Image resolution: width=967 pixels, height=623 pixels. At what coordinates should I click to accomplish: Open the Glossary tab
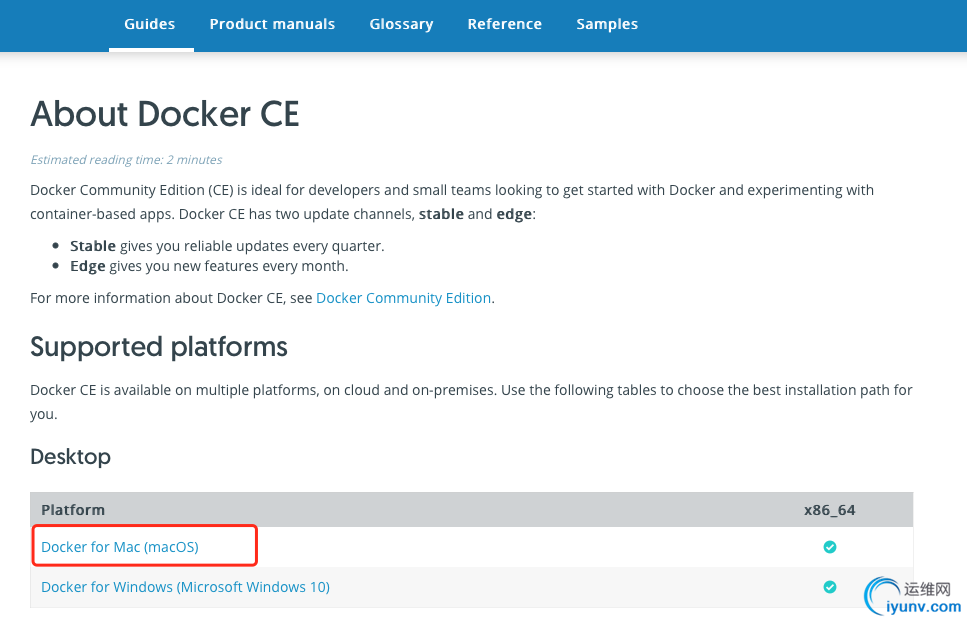[401, 24]
